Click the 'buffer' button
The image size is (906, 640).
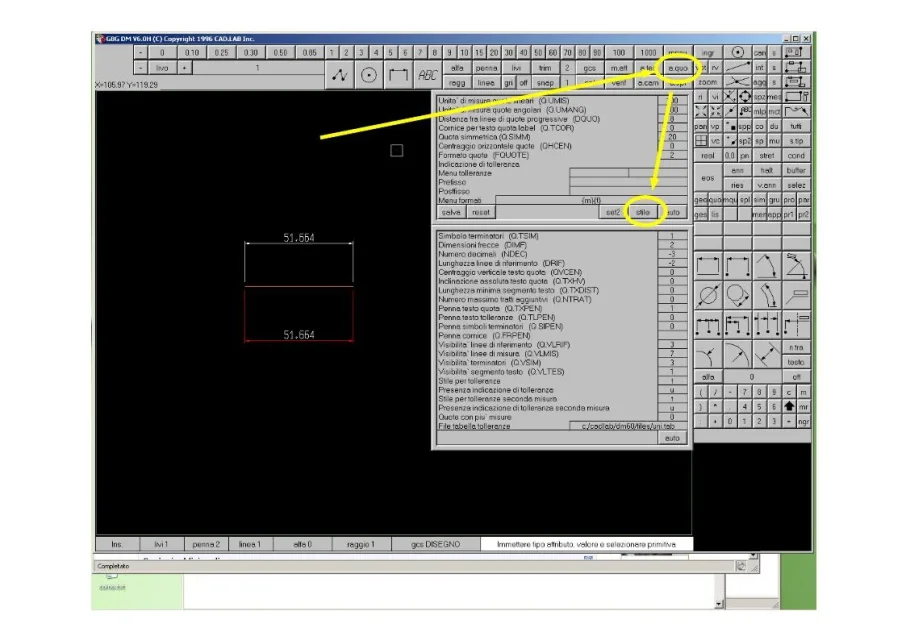(x=796, y=170)
